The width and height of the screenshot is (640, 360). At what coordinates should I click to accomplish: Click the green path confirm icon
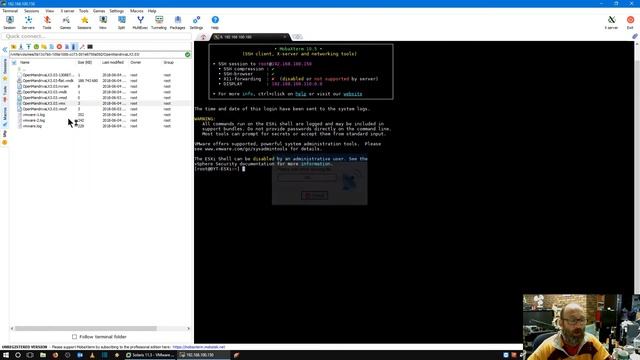[187, 54]
